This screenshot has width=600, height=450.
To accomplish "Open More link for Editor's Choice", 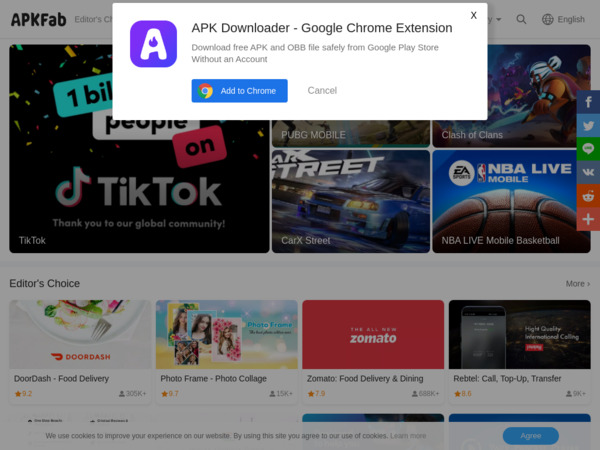I will click(578, 284).
